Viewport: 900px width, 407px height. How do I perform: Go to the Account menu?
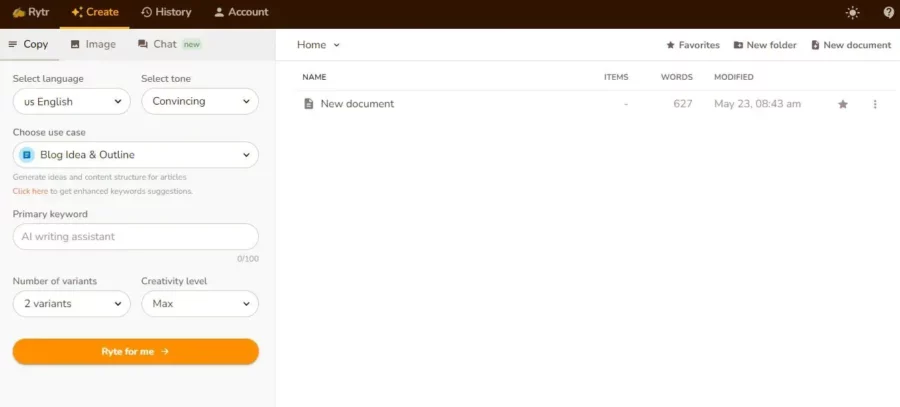click(x=241, y=13)
